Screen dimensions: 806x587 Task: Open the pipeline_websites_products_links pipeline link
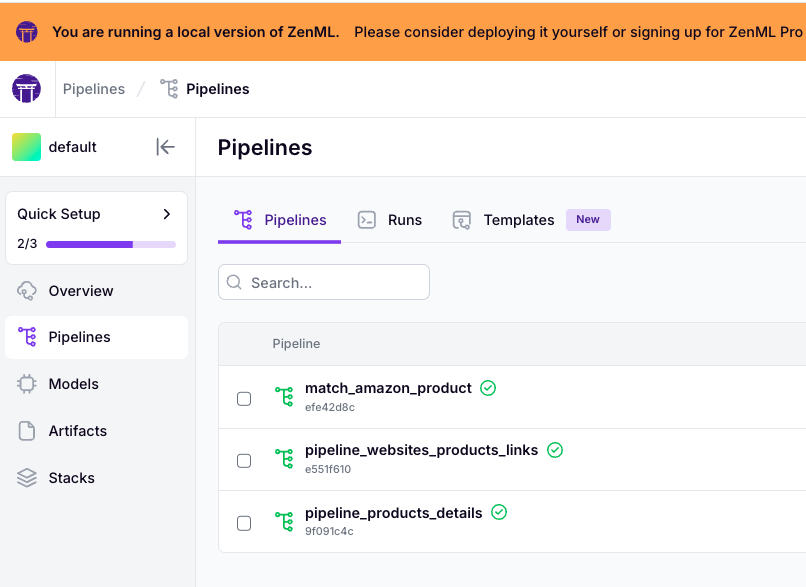pos(422,450)
